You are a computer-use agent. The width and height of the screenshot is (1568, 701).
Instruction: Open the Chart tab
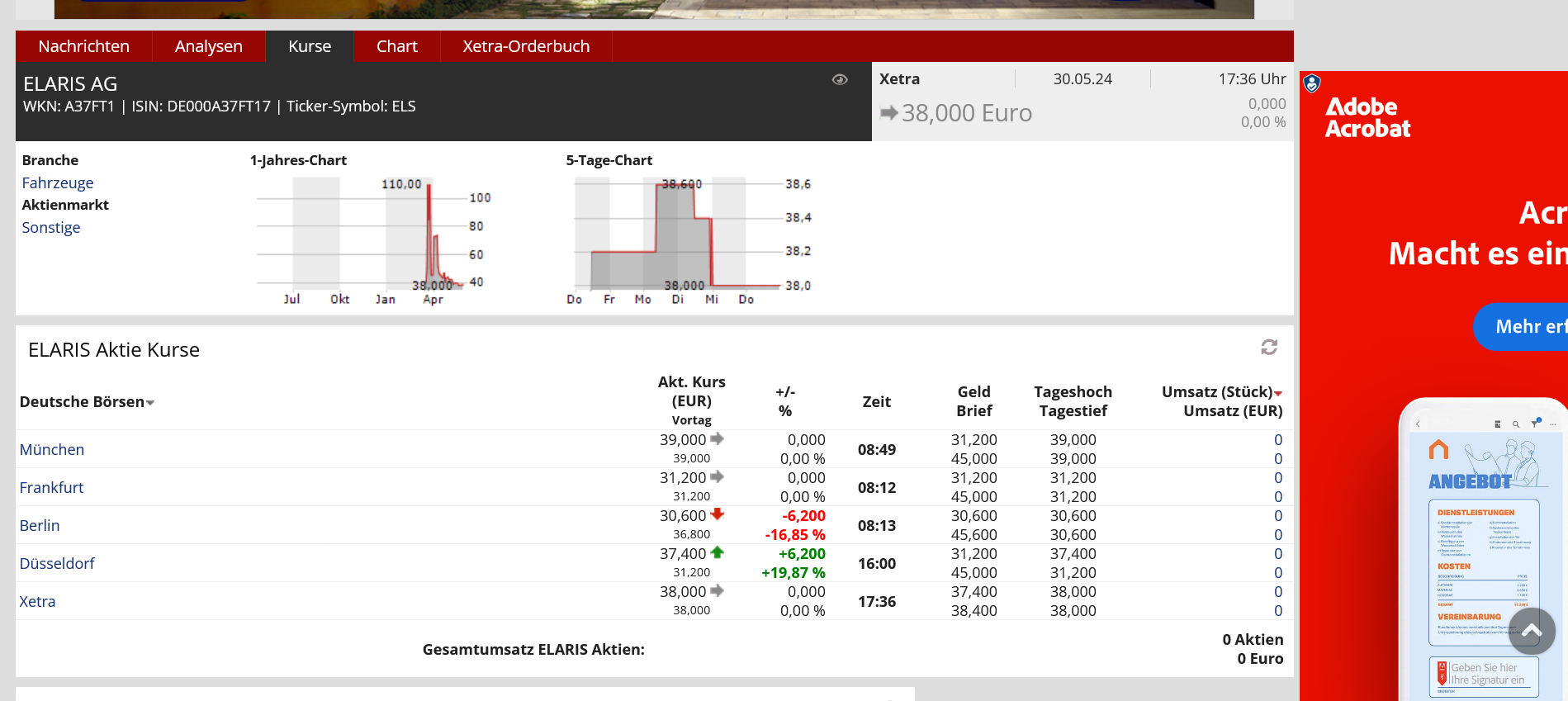pyautogui.click(x=396, y=47)
